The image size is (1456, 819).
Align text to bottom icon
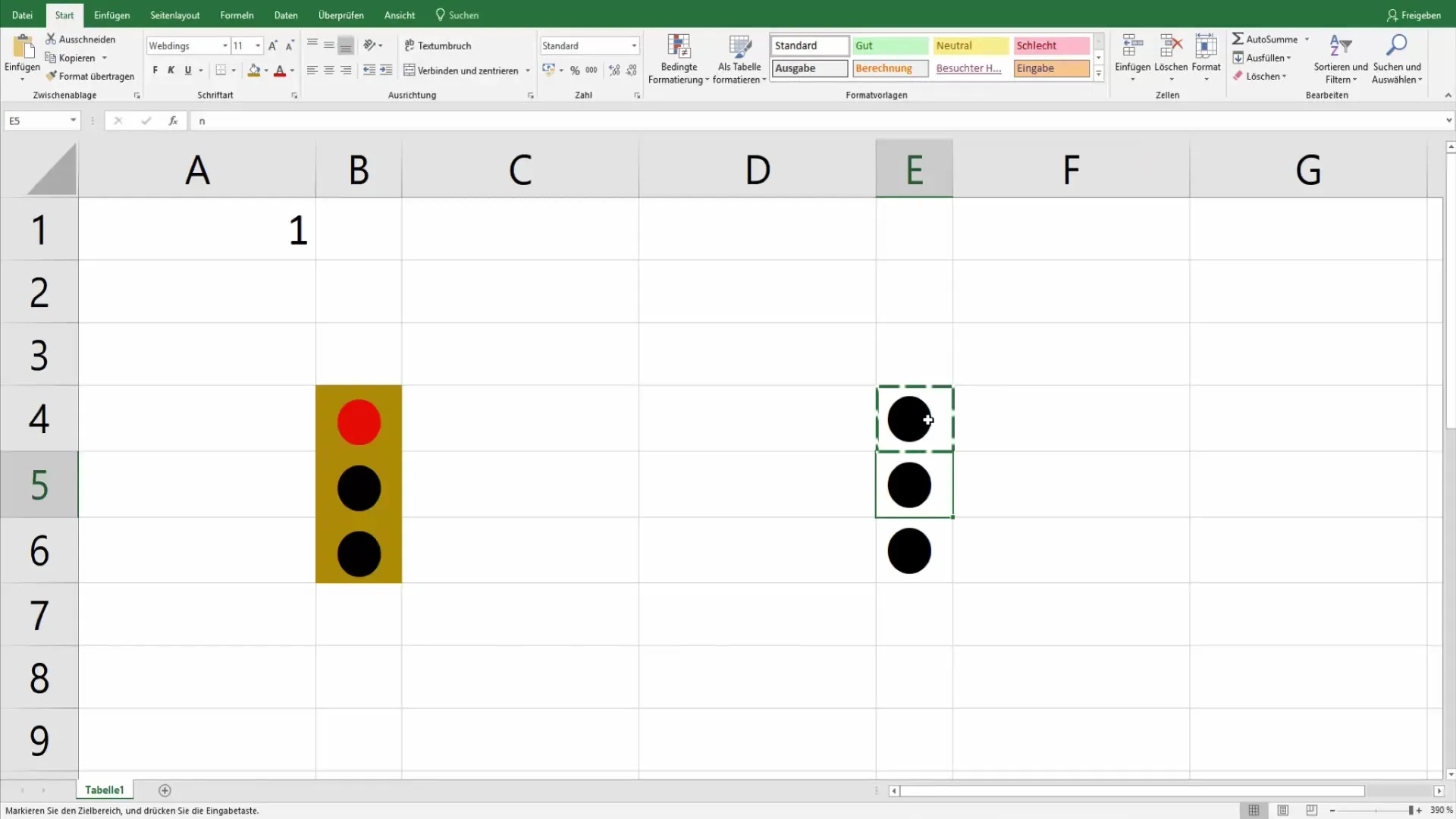[346, 45]
